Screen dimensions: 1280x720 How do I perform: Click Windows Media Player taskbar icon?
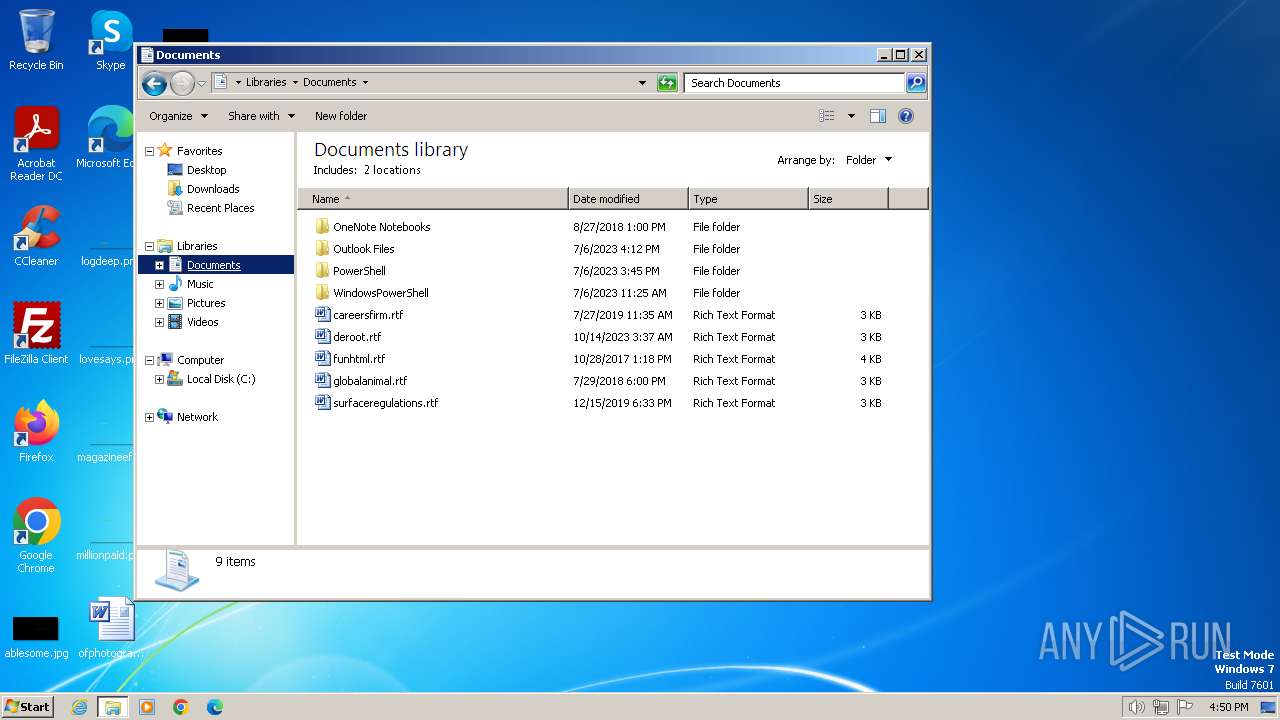147,707
